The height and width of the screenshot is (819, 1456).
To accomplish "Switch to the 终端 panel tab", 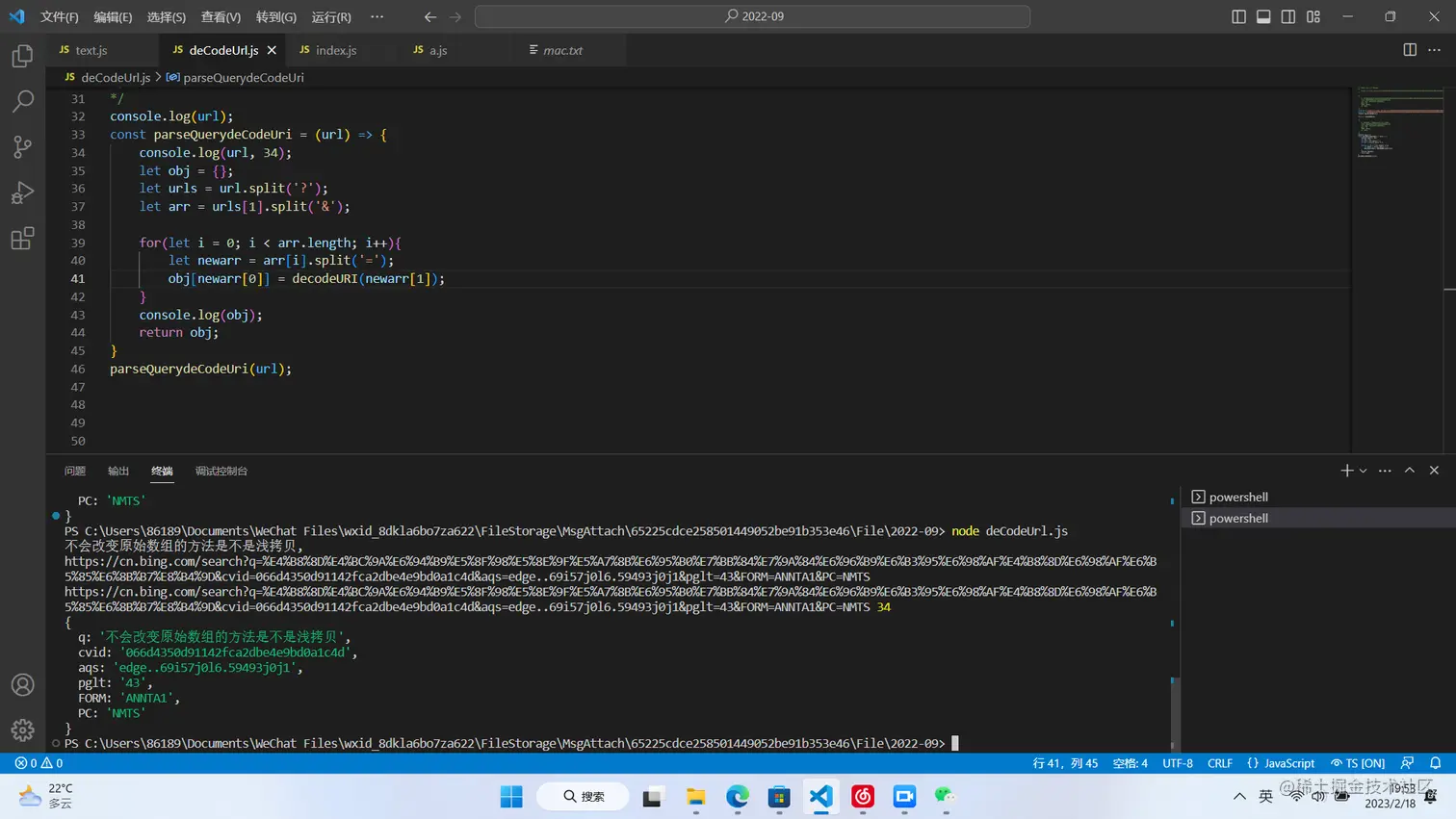I will (x=162, y=471).
